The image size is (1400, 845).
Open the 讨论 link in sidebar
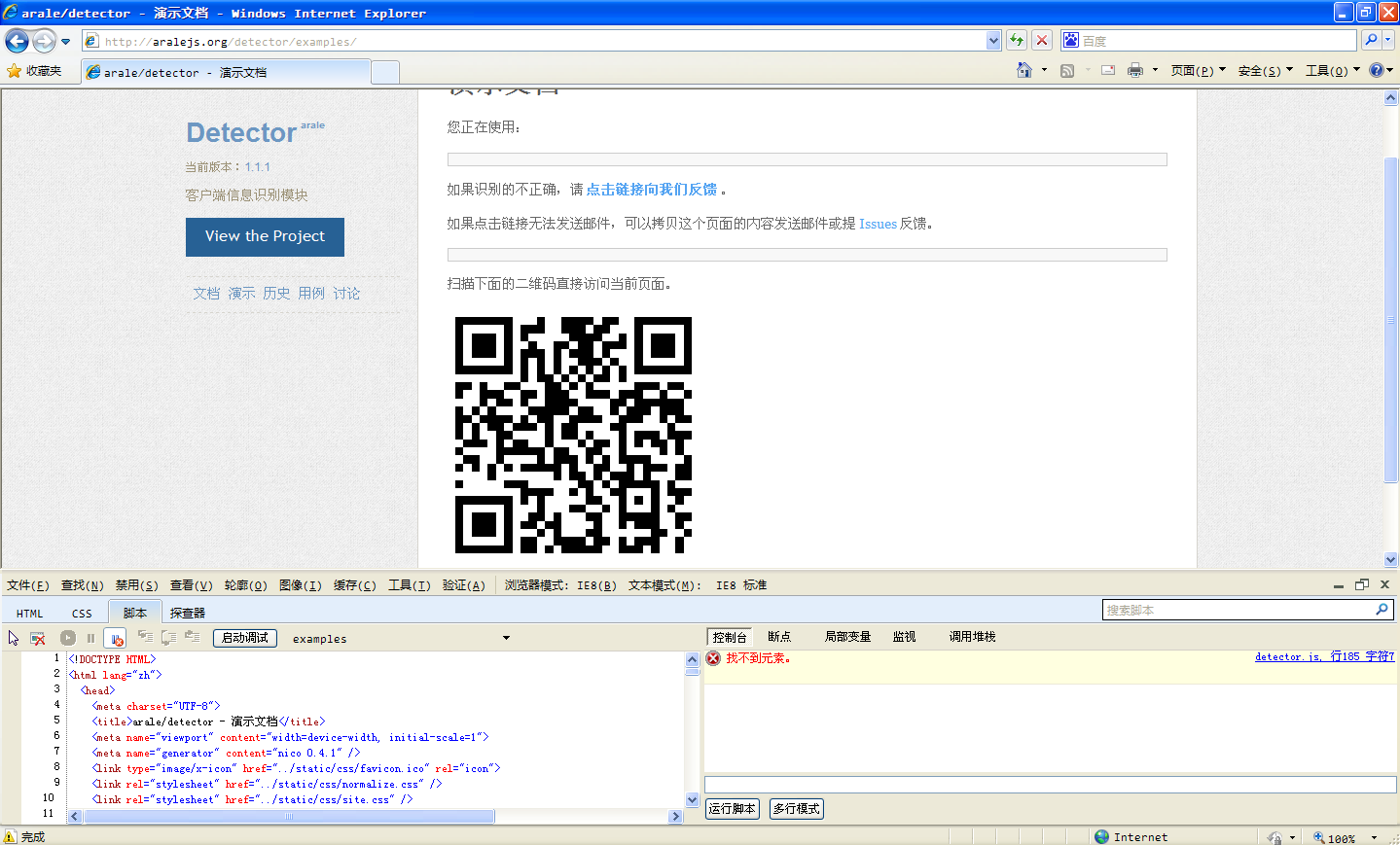point(346,294)
